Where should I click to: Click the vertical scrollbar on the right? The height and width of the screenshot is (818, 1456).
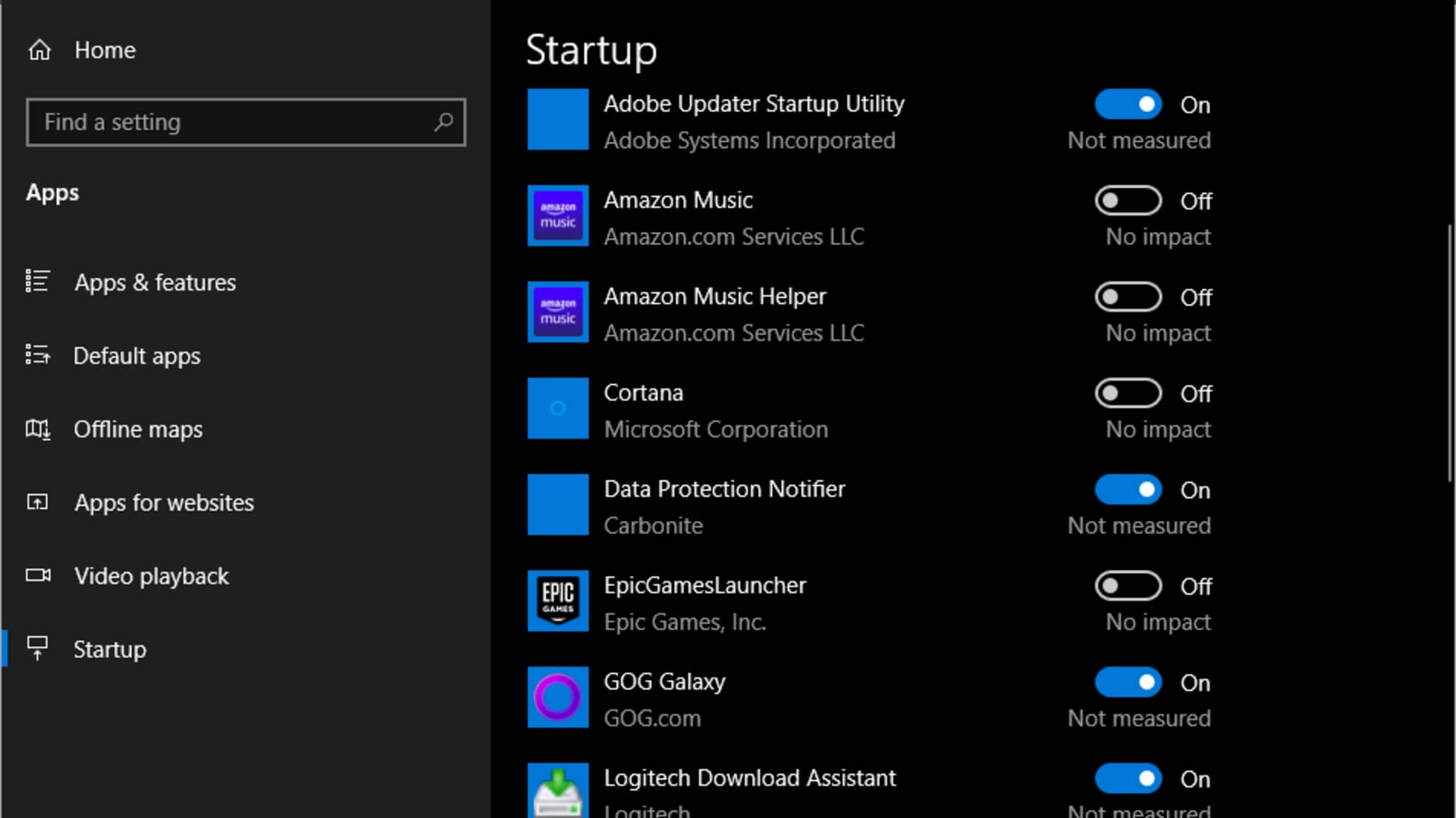pyautogui.click(x=1449, y=353)
